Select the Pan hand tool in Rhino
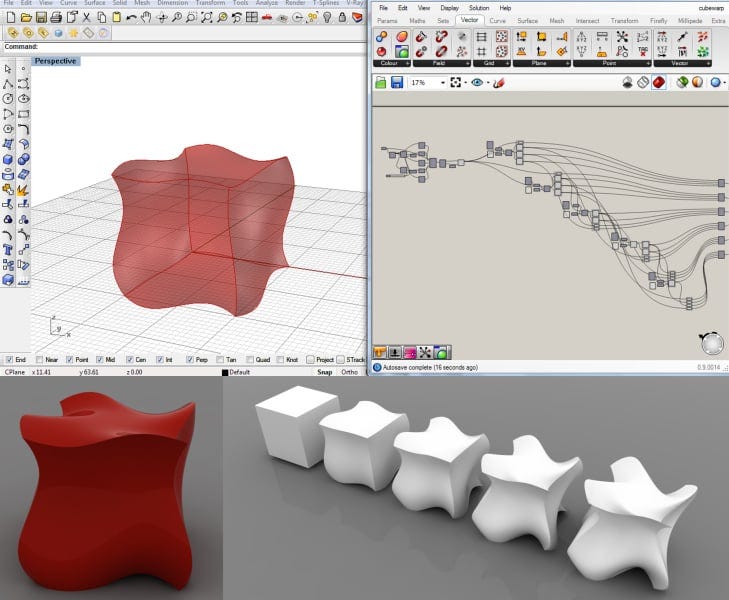 [146, 18]
